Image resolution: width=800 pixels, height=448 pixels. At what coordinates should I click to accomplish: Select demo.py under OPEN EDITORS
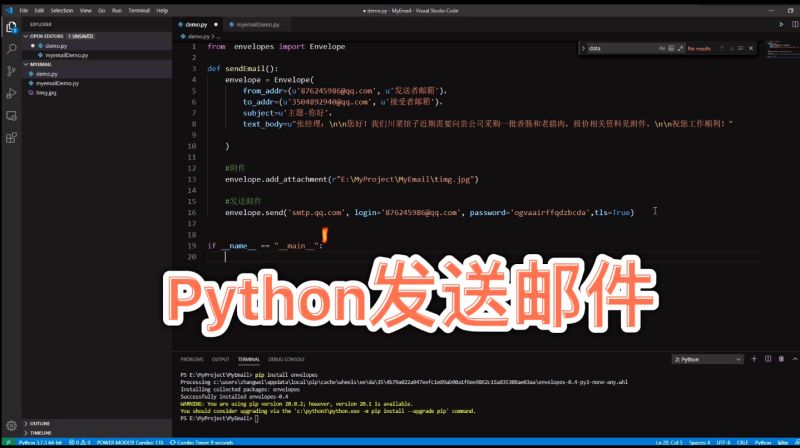click(97, 46)
